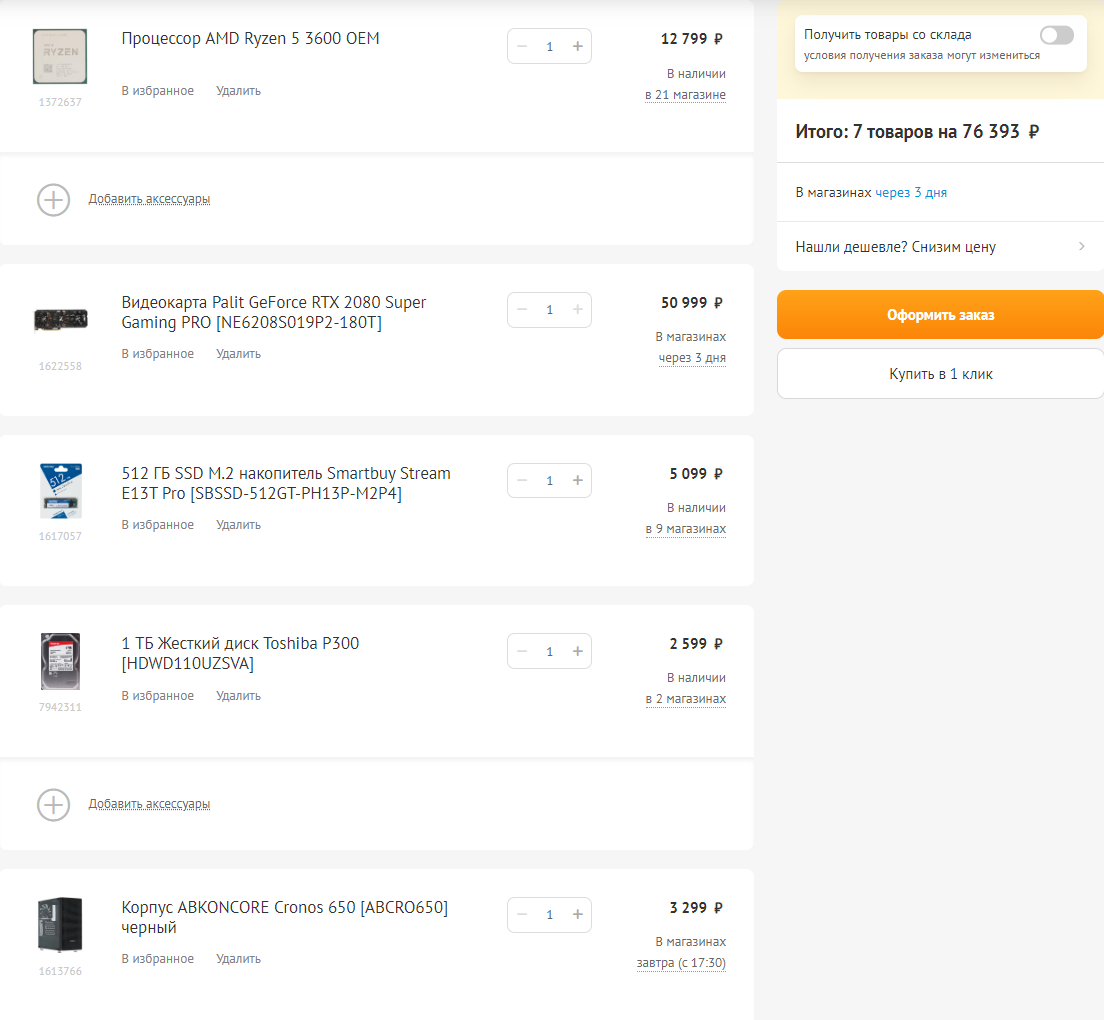Image resolution: width=1104 pixels, height=1020 pixels.
Task: Click the 'Купить в 1 клик' button
Action: click(x=940, y=374)
